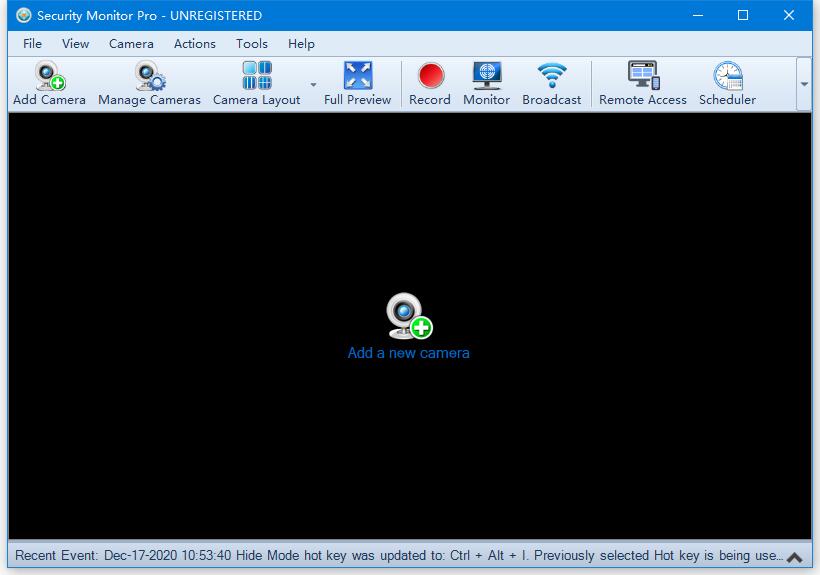Click the Recent Event status bar message
Screen dimensions: 820x575
[x=399, y=555]
